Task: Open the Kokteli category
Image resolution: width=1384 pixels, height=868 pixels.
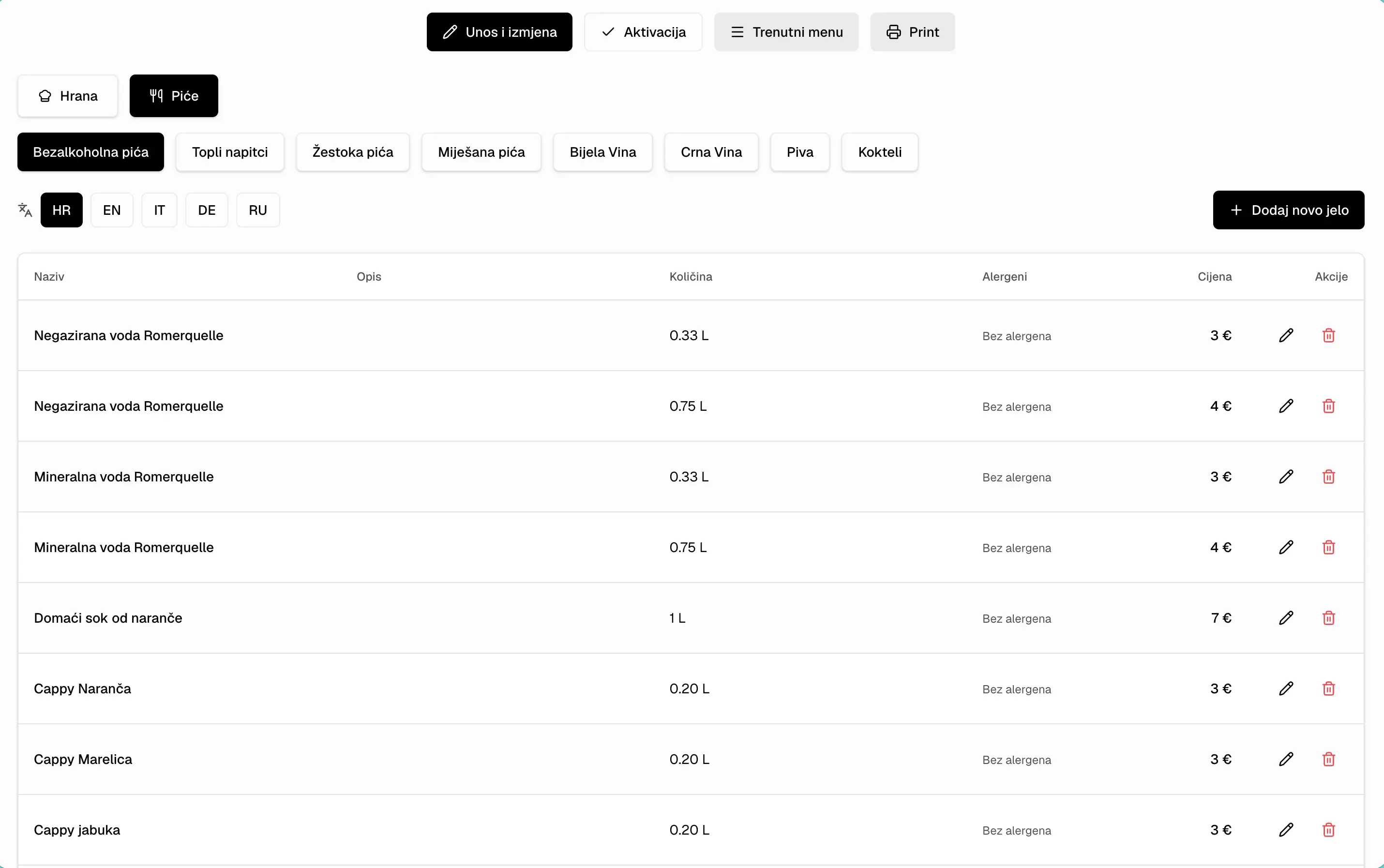Action: point(879,152)
